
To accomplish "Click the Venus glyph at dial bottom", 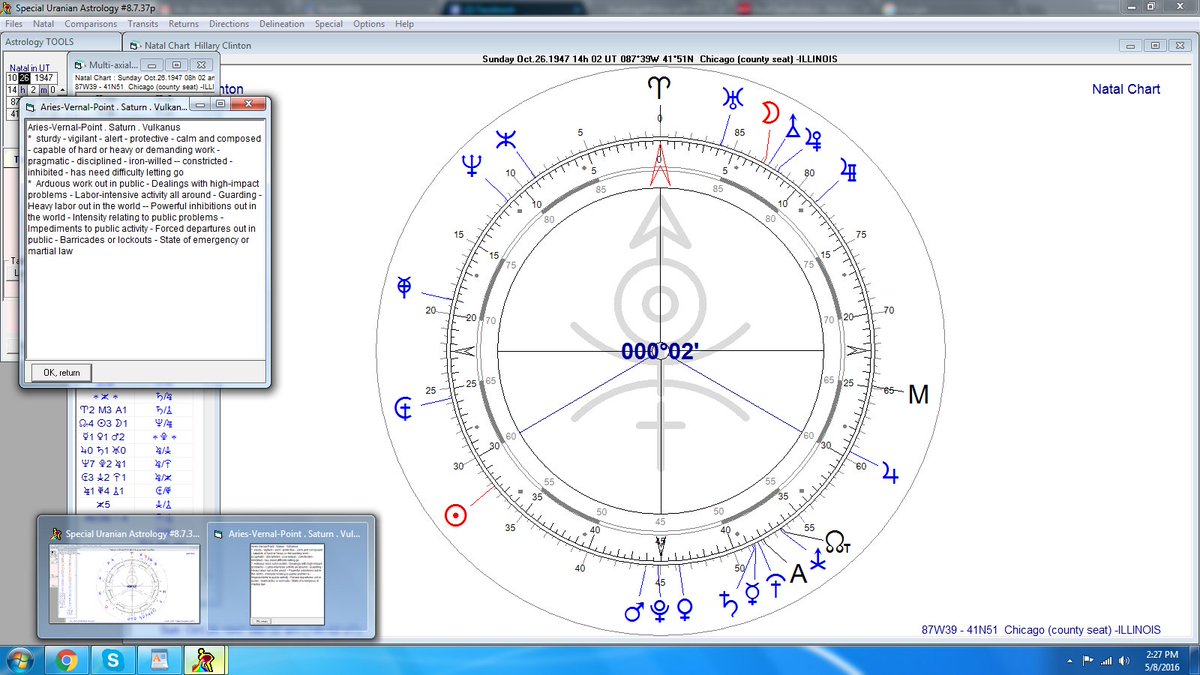I will click(x=685, y=608).
